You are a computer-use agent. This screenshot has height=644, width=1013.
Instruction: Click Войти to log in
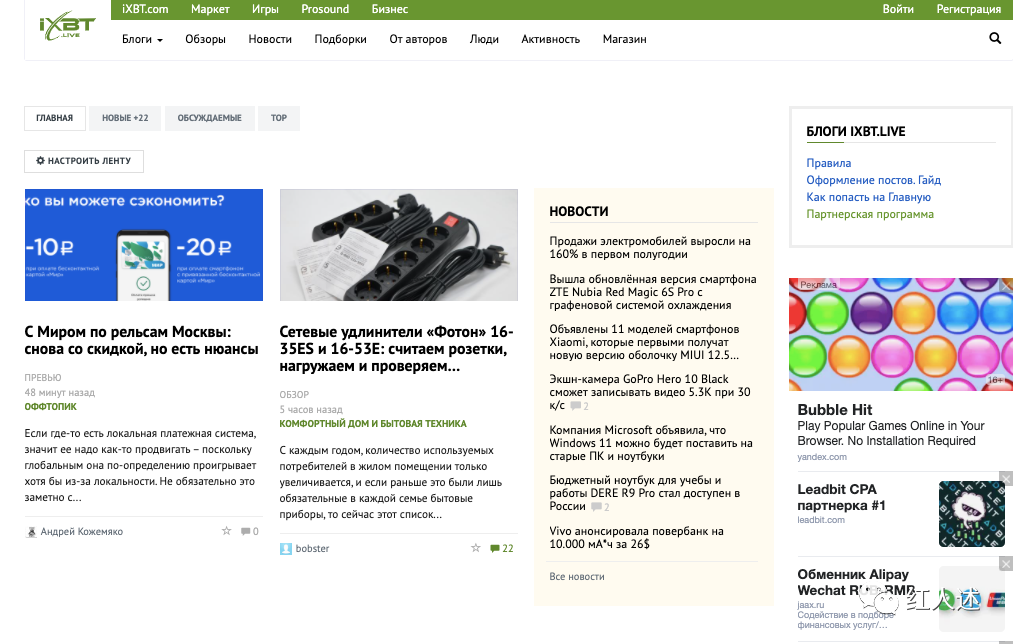click(x=898, y=9)
